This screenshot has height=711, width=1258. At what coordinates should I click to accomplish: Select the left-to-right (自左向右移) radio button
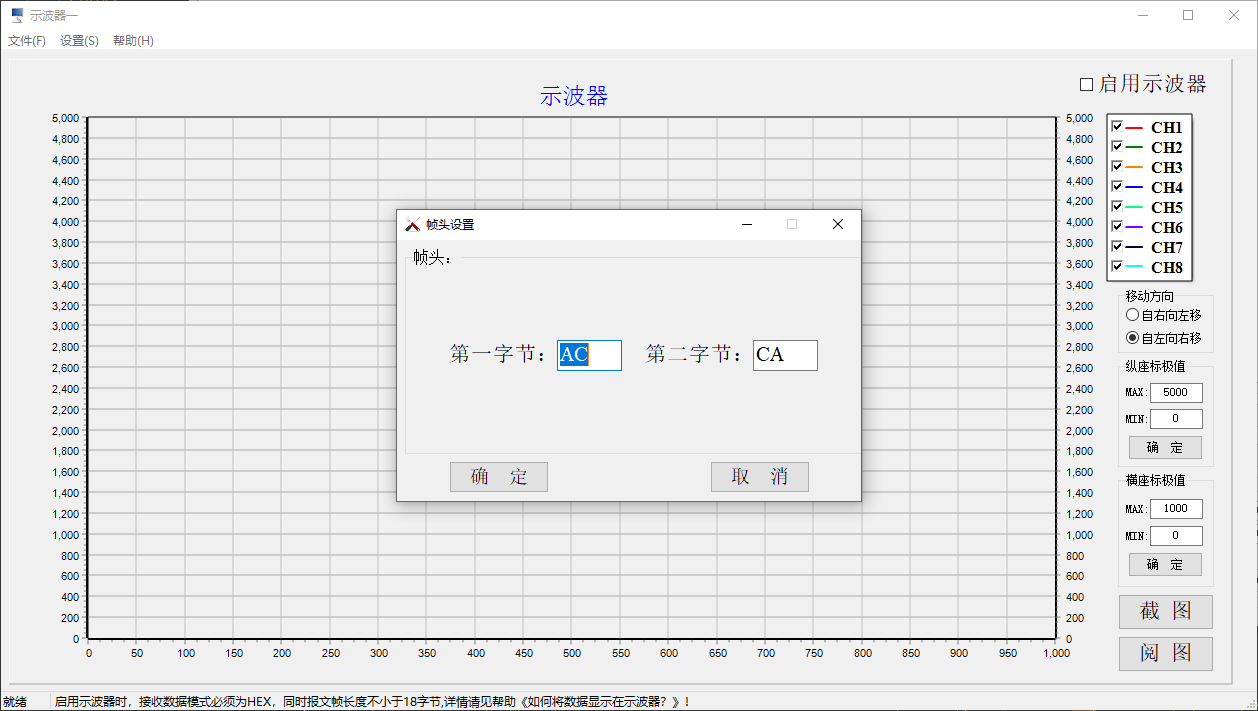coord(1133,338)
